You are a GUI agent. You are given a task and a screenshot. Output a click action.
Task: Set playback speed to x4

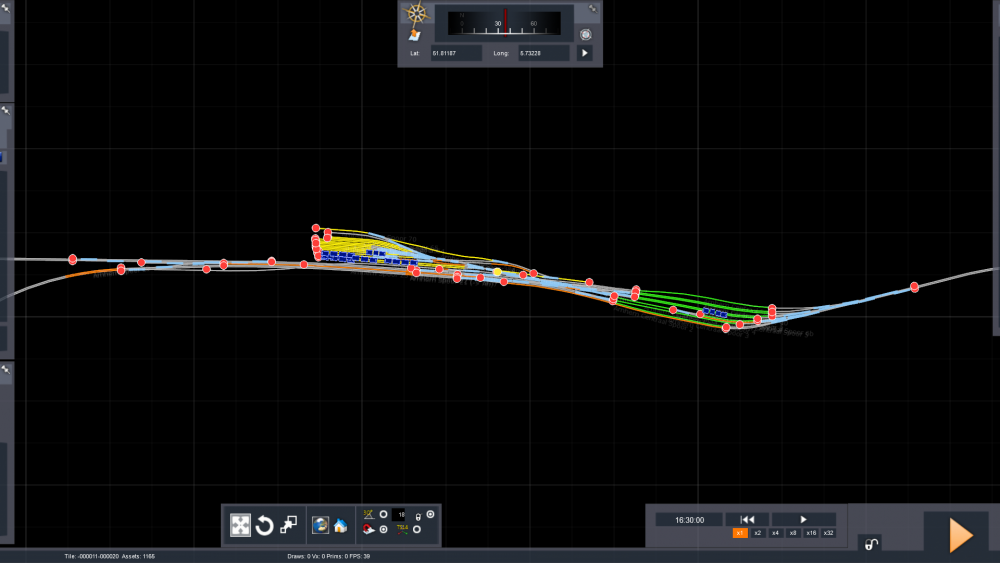click(775, 534)
